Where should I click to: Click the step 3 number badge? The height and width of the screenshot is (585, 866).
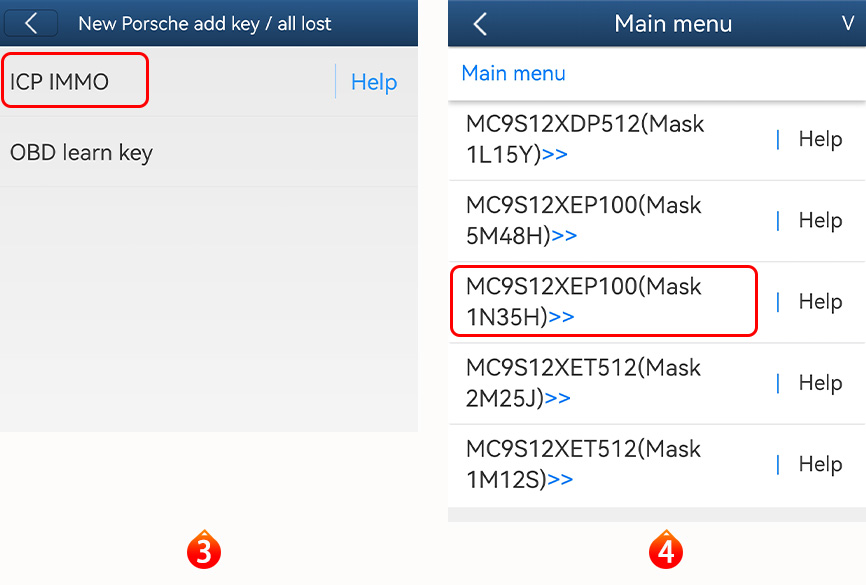tap(203, 551)
